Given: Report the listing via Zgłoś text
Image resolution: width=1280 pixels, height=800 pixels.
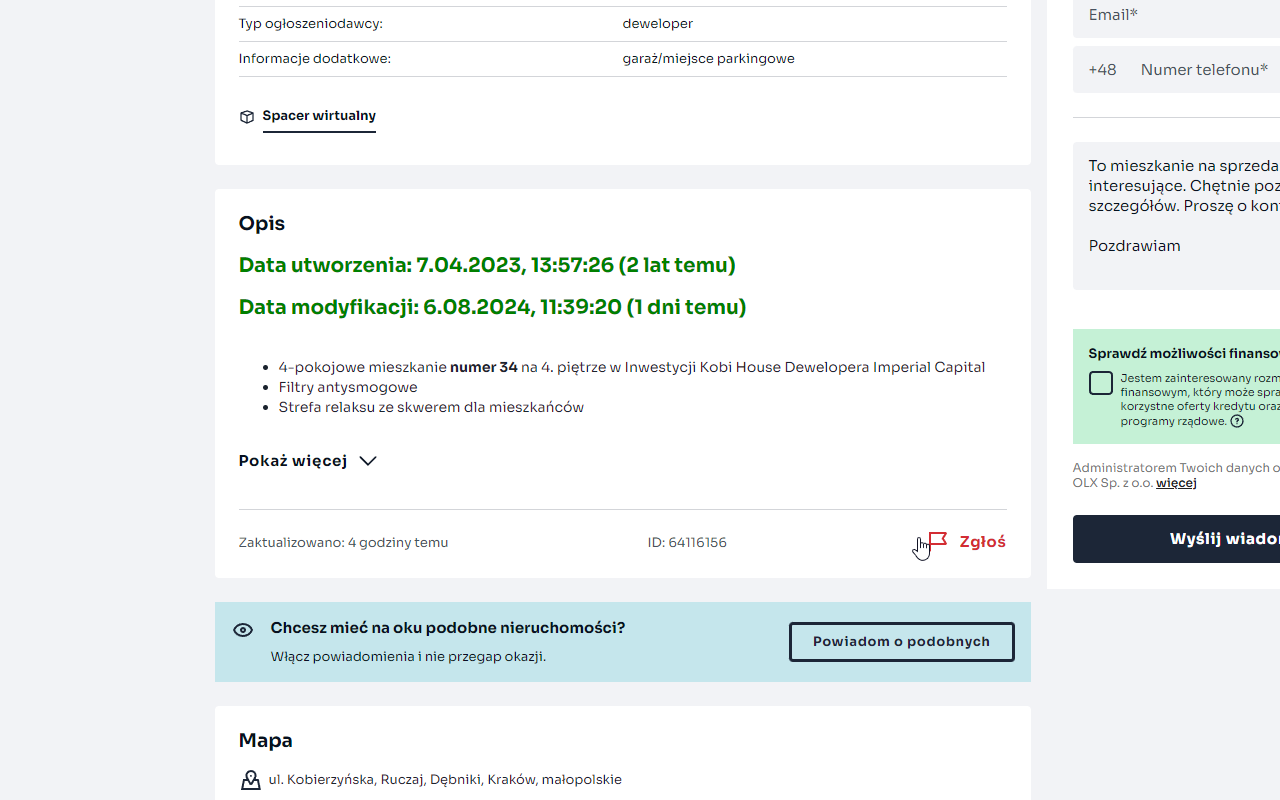Looking at the screenshot, I should (982, 542).
